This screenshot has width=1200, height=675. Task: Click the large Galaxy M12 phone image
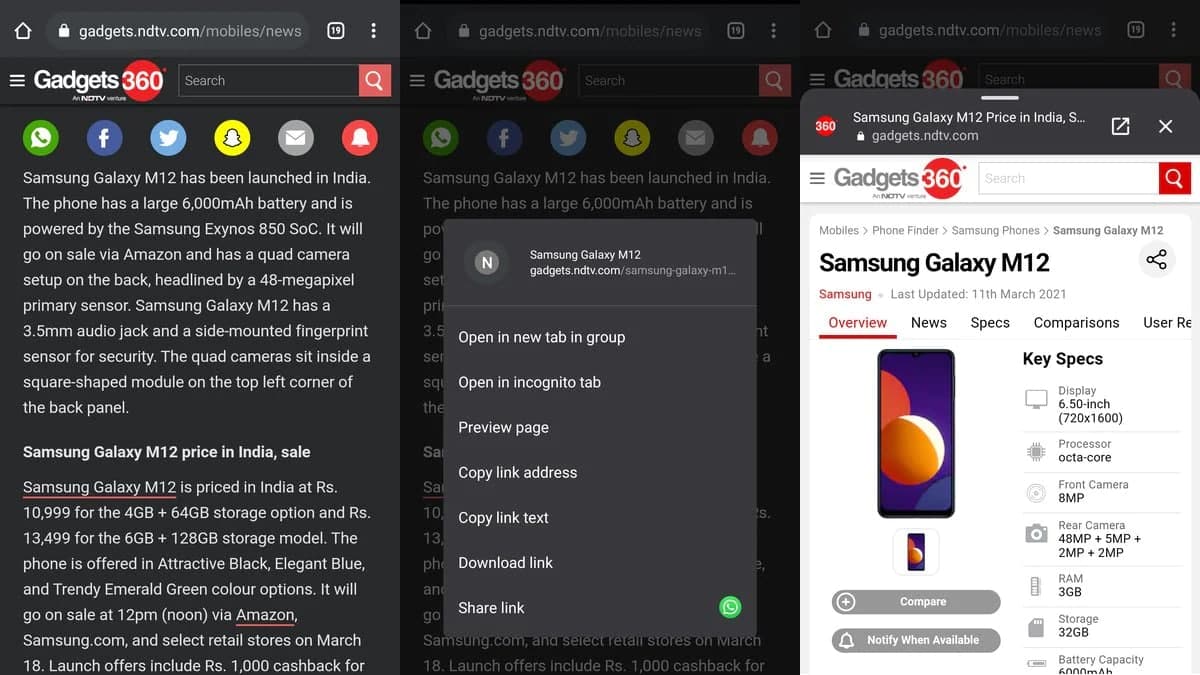pyautogui.click(x=916, y=433)
